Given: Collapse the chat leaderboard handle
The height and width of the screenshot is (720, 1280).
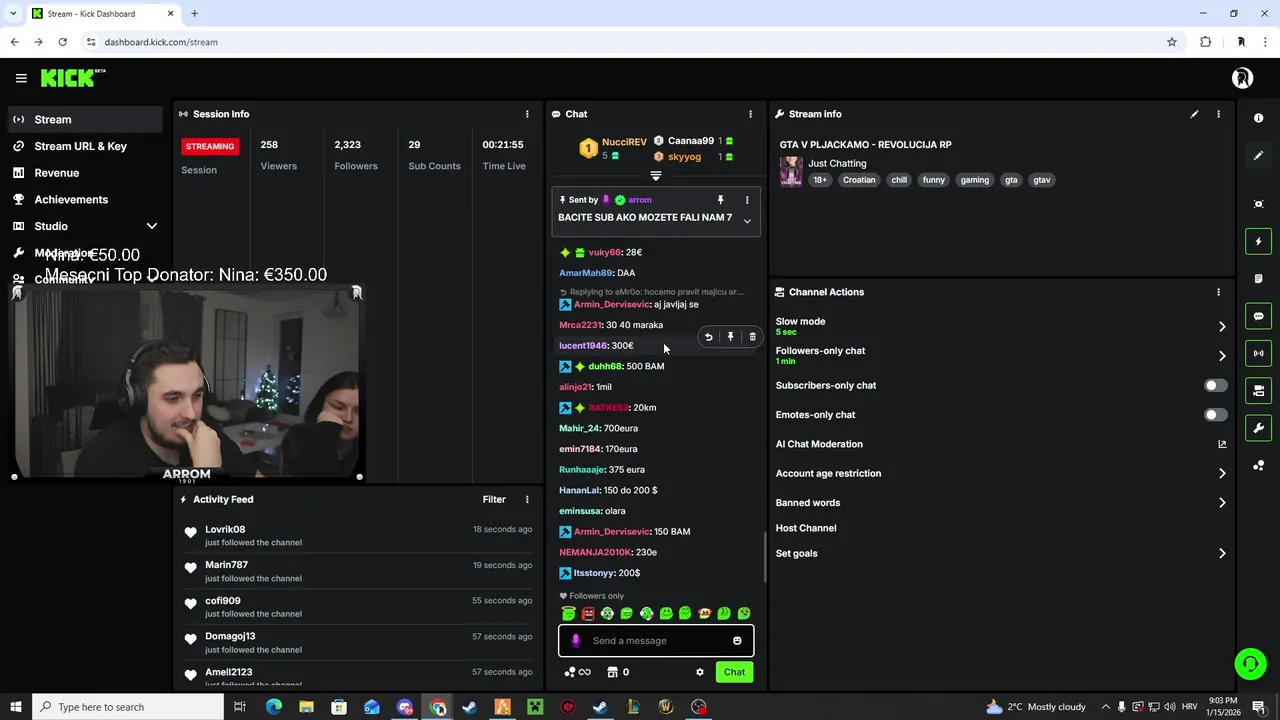Looking at the screenshot, I should tap(656, 176).
